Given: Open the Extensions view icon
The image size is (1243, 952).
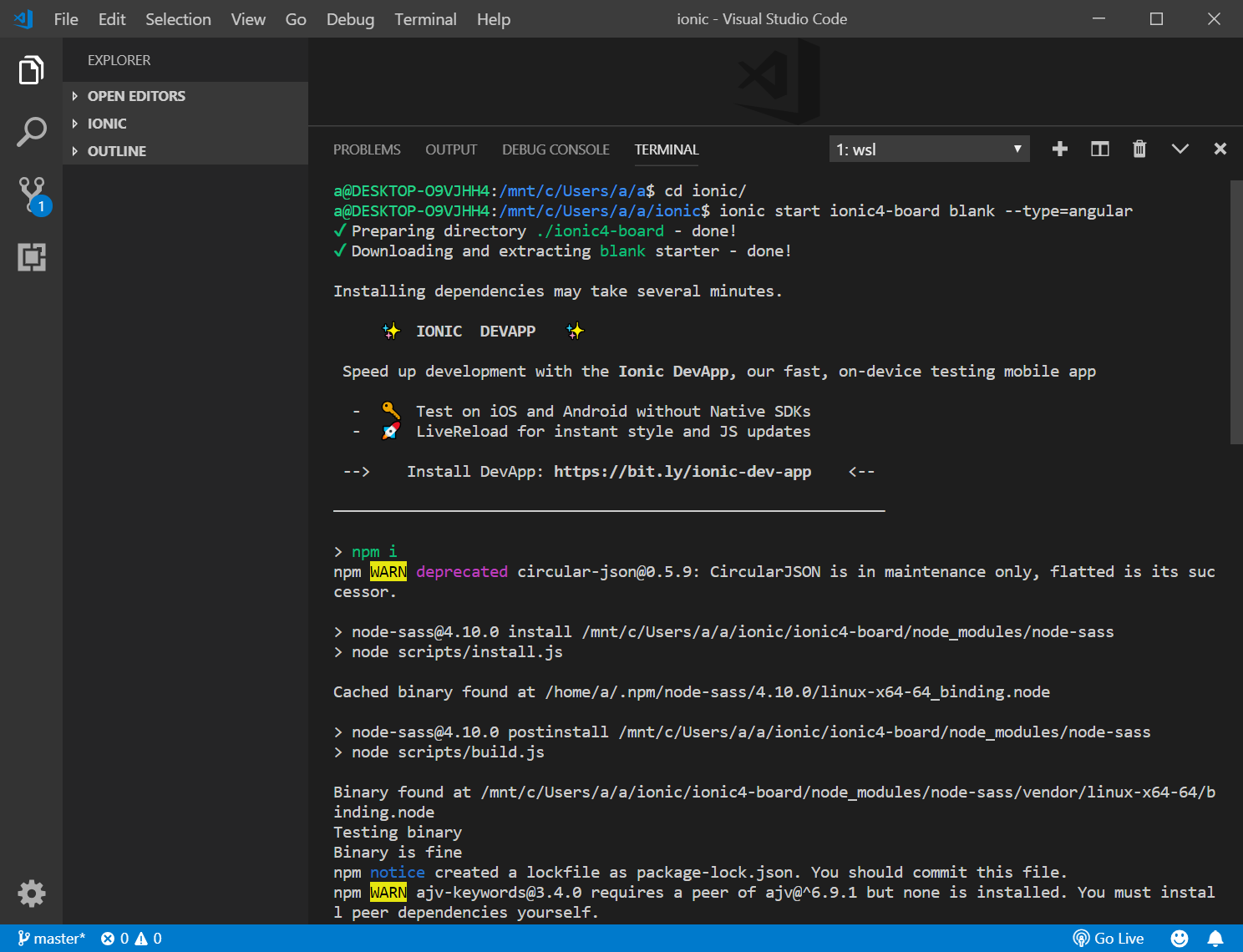Looking at the screenshot, I should pyautogui.click(x=31, y=257).
